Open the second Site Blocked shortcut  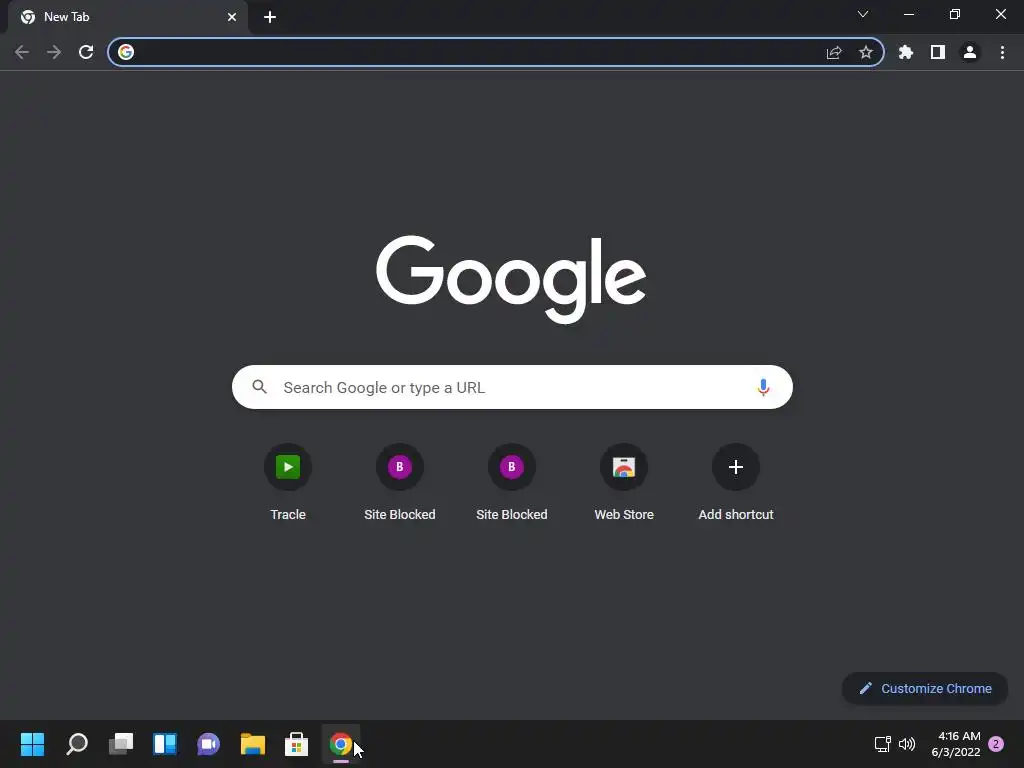512,482
